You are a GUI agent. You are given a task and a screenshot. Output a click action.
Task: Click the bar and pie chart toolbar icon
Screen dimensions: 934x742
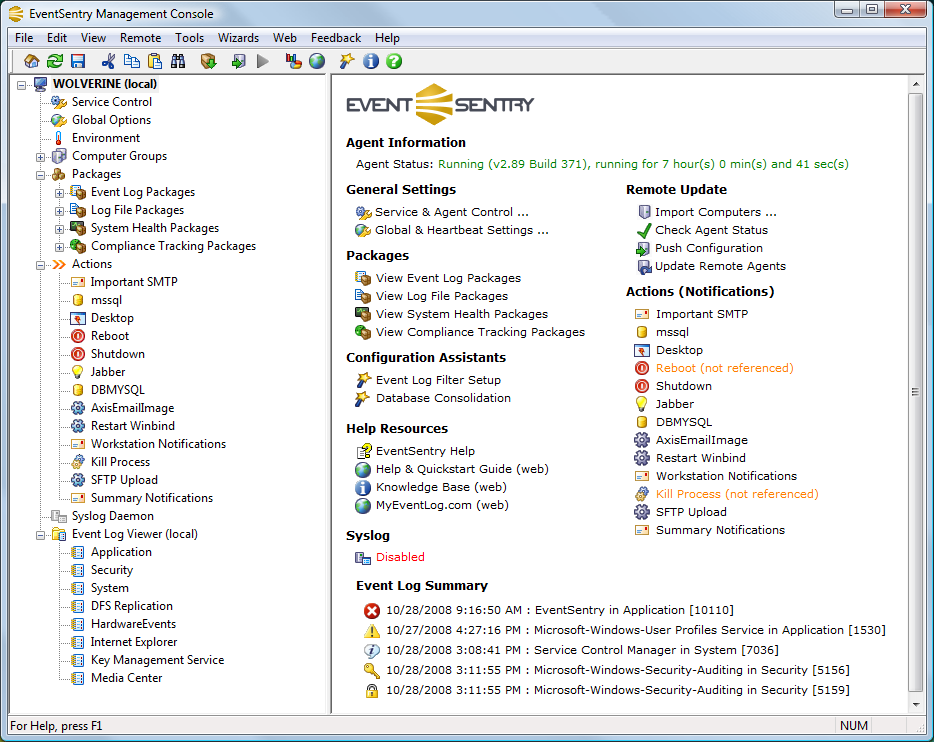(x=293, y=61)
